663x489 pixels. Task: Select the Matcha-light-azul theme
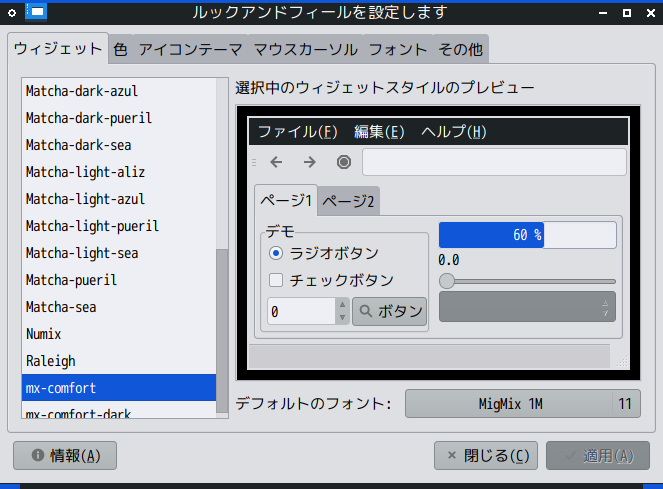(x=119, y=199)
